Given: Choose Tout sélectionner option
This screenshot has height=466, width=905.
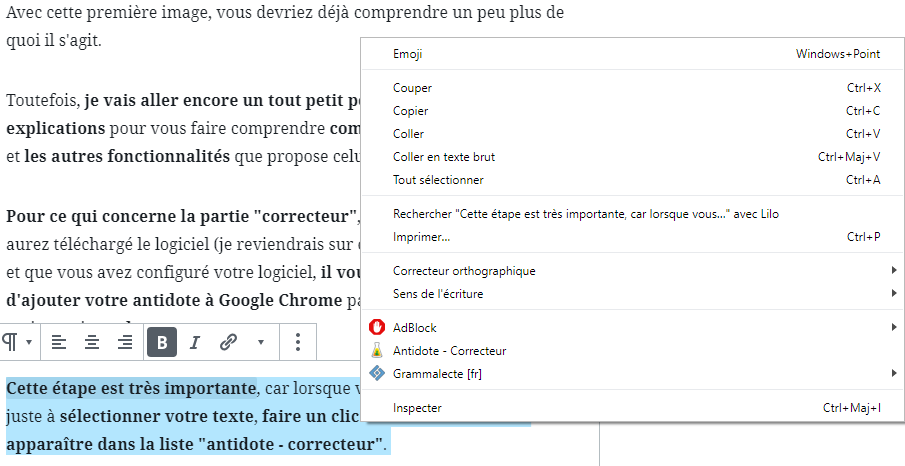Looking at the screenshot, I should point(438,180).
